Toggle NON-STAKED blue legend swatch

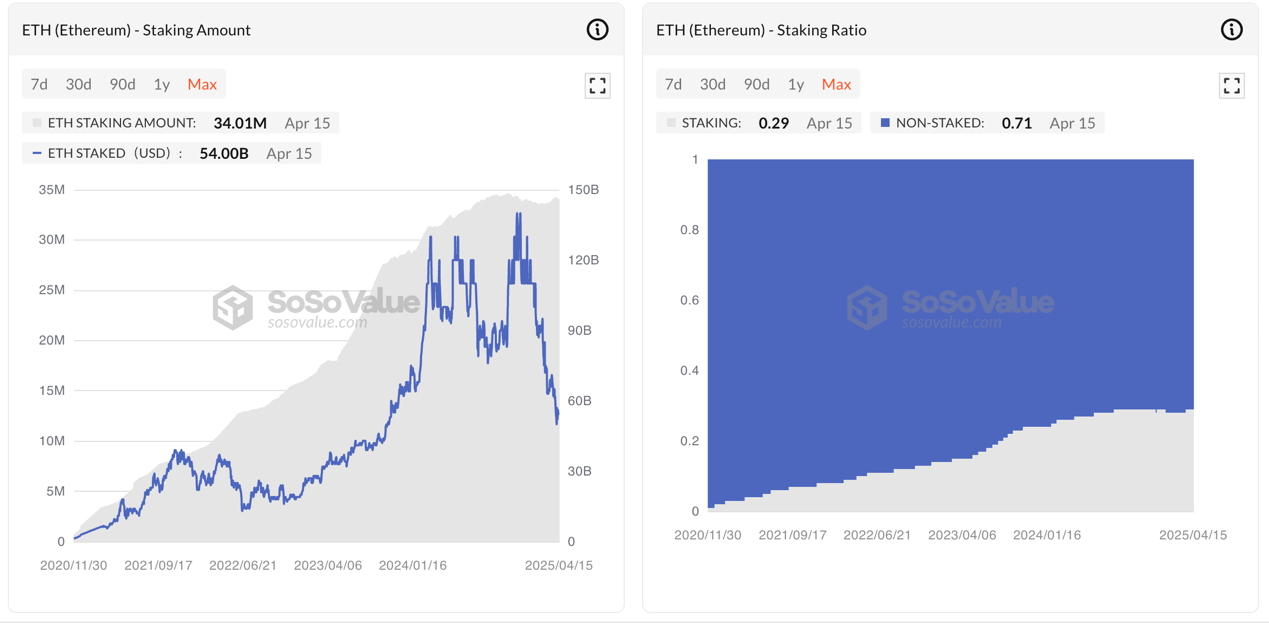tap(885, 123)
